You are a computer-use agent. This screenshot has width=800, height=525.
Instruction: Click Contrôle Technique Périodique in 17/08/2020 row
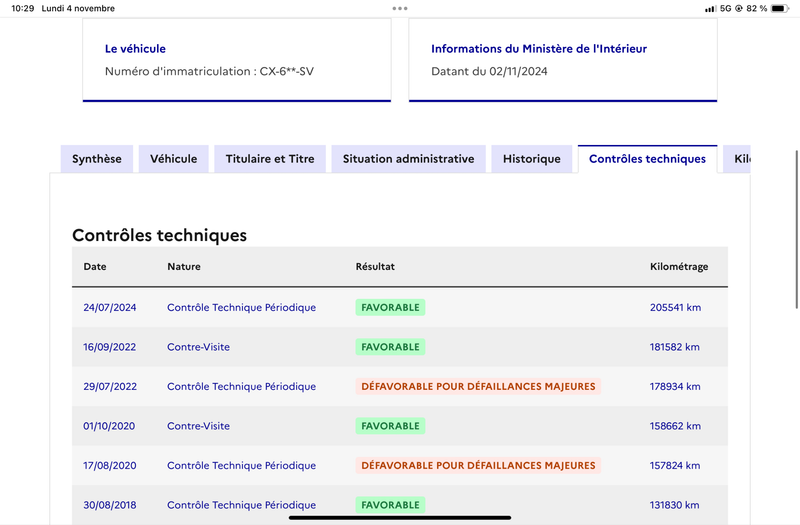pyautogui.click(x=241, y=465)
